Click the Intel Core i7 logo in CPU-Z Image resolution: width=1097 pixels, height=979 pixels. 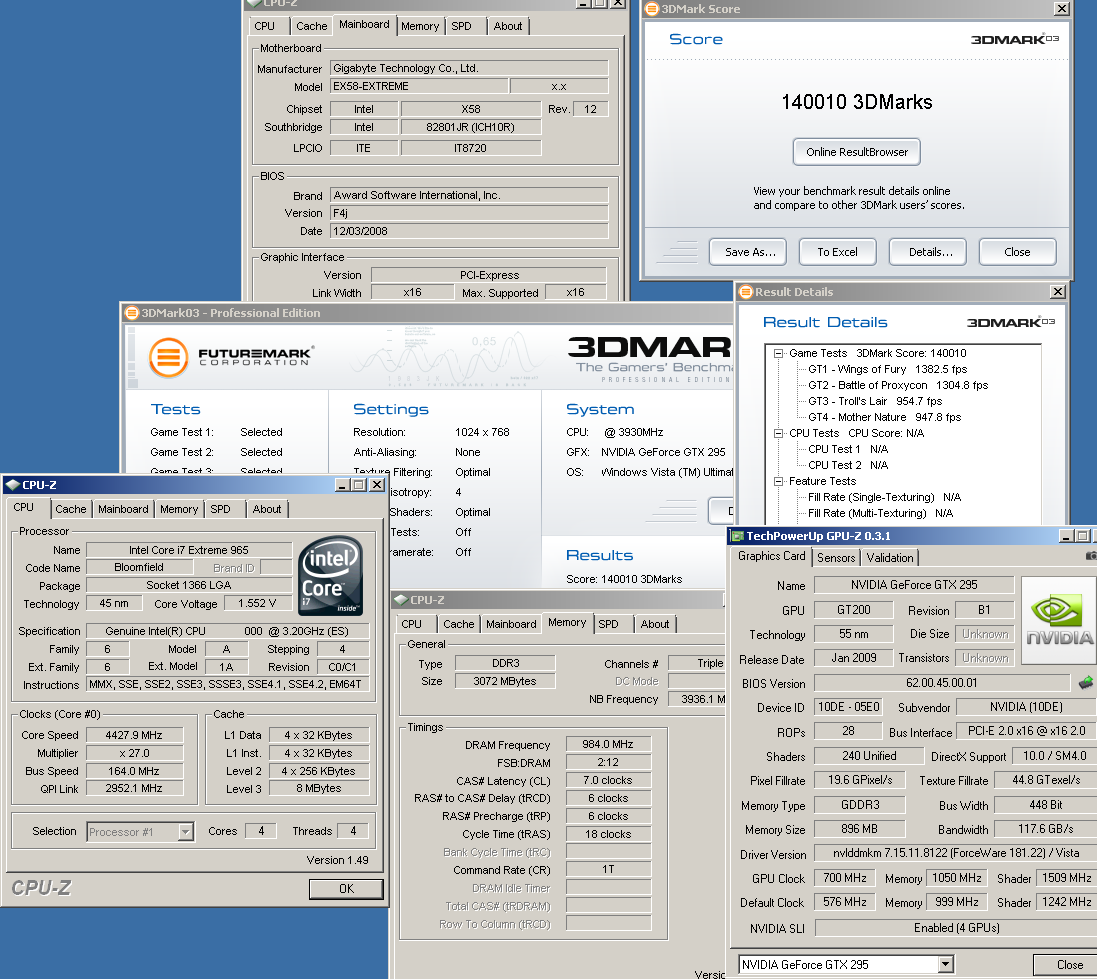tap(330, 575)
